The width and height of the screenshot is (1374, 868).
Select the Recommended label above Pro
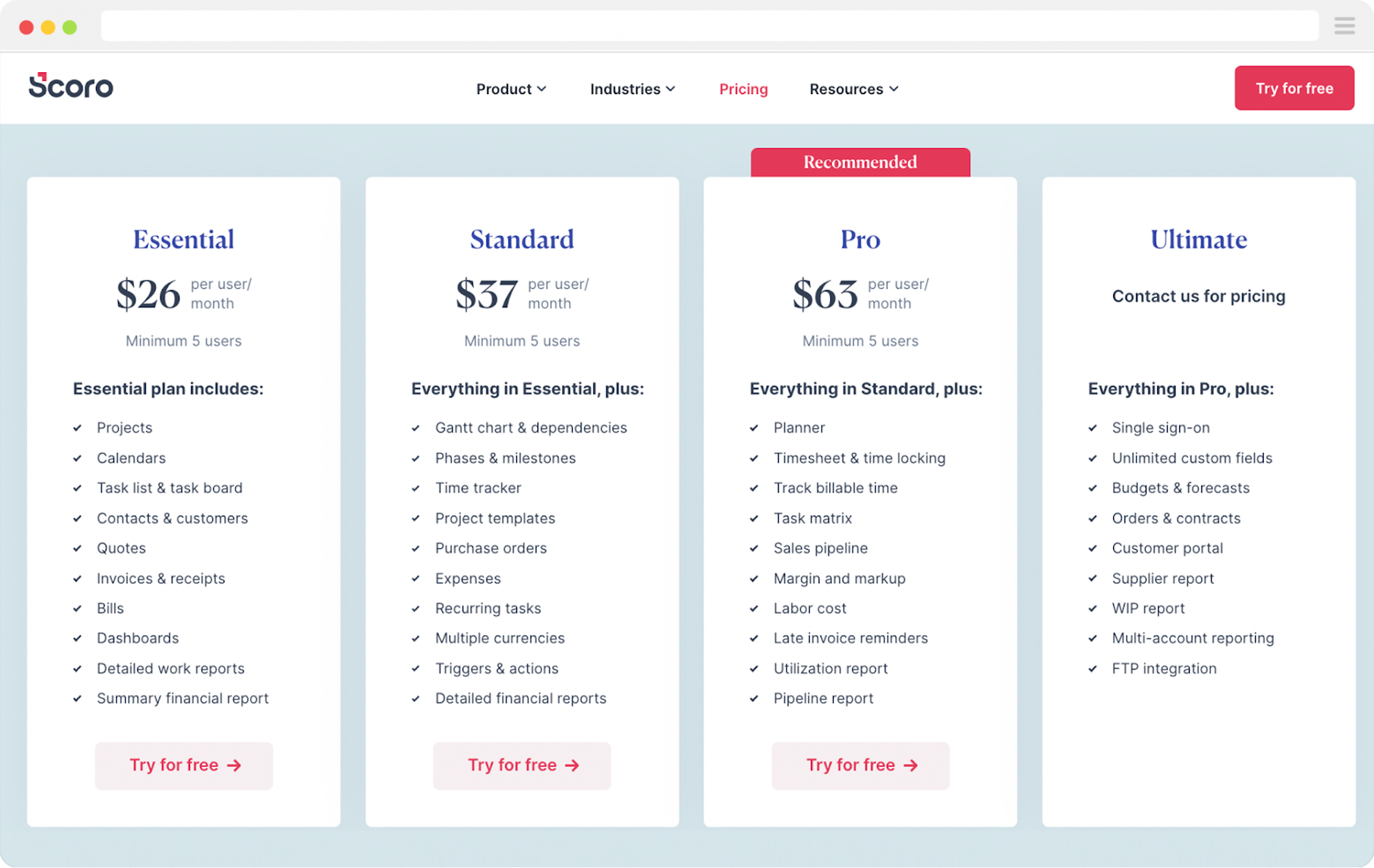pyautogui.click(x=860, y=162)
